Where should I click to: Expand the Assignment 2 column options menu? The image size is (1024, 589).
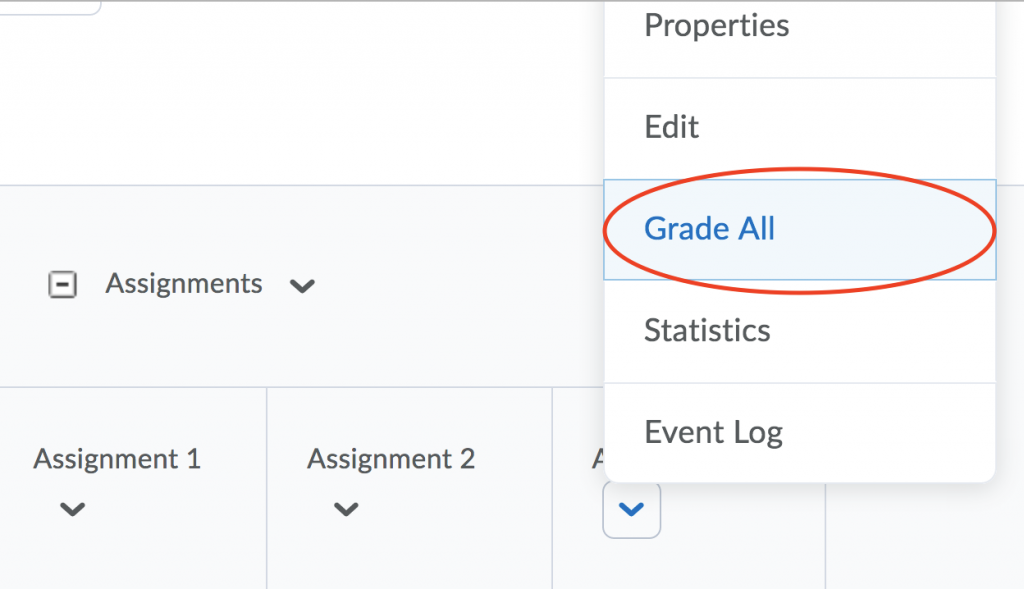(x=346, y=509)
